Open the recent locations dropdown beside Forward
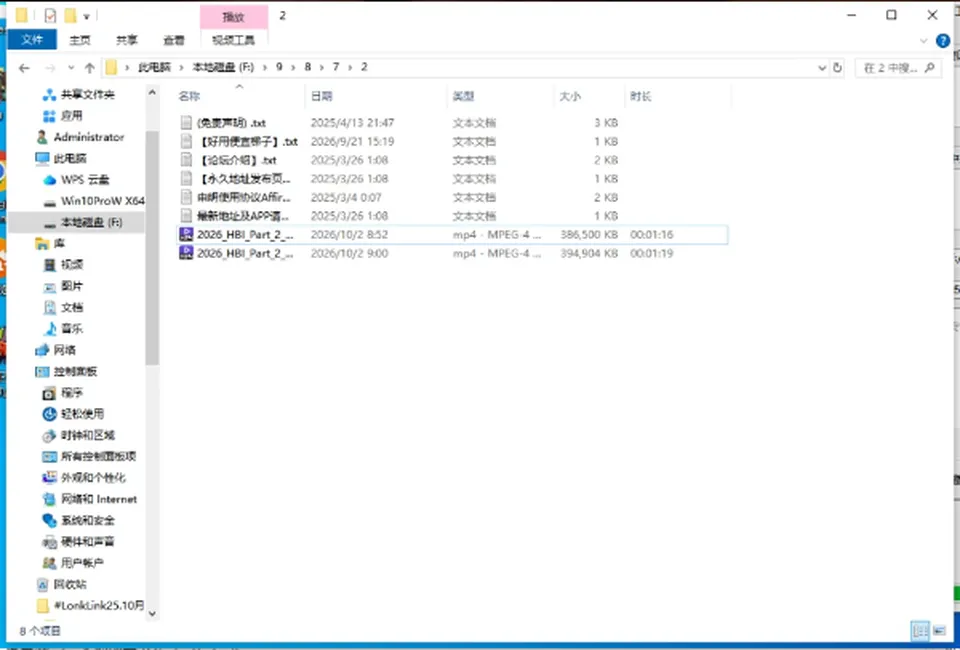Image resolution: width=960 pixels, height=650 pixels. coord(71,68)
